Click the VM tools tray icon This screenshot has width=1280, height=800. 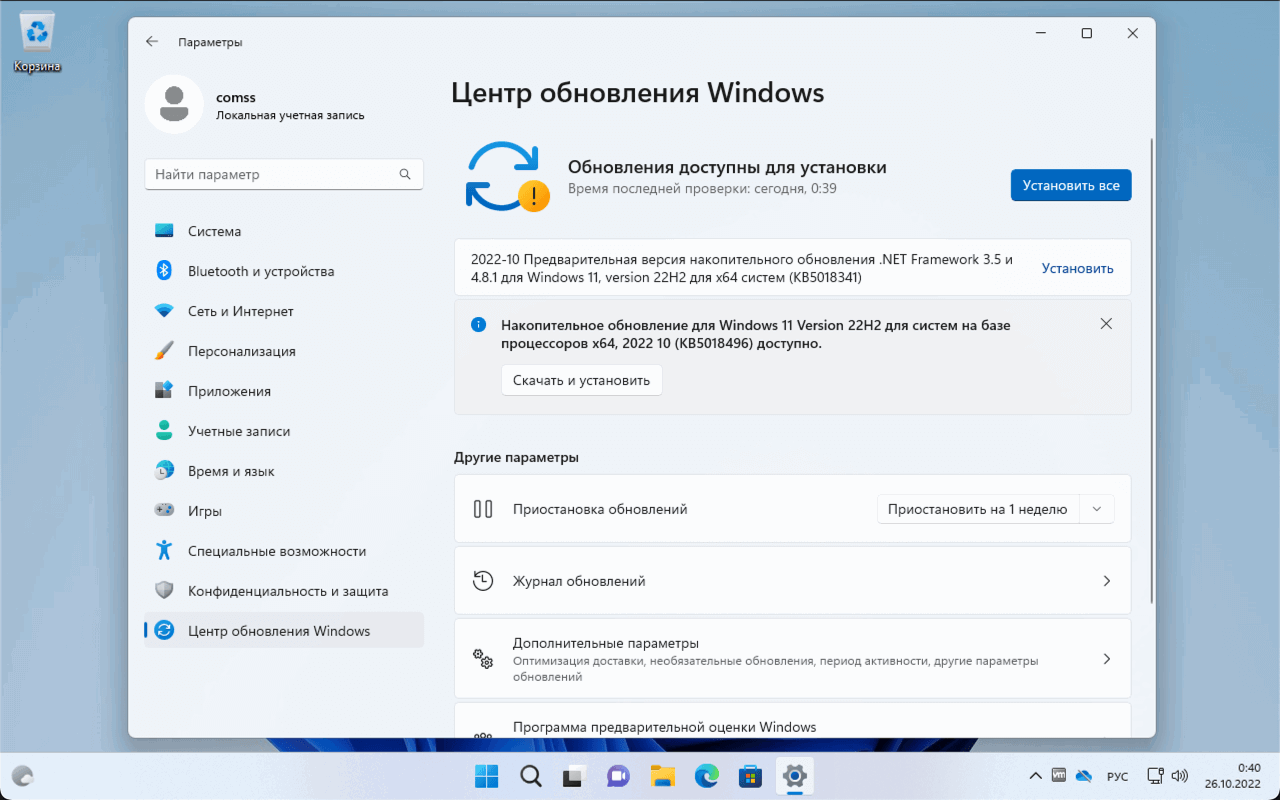1060,776
